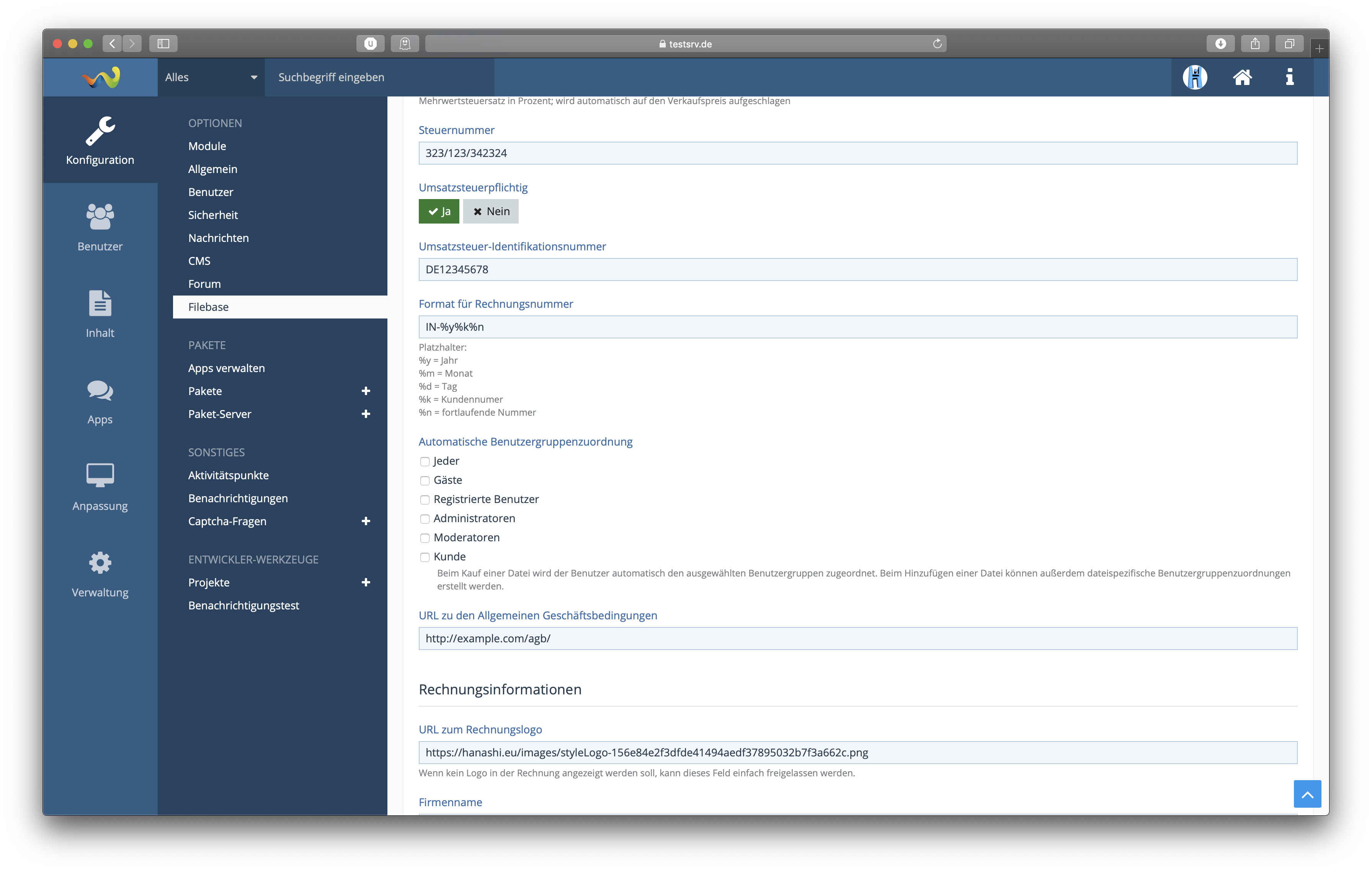
Task: Click the Steuernummer input field
Action: (x=857, y=153)
